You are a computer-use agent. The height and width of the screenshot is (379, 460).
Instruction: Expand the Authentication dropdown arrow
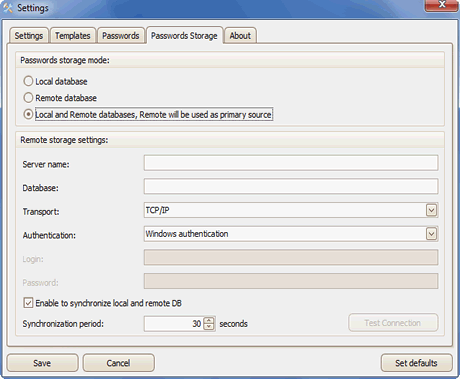431,234
